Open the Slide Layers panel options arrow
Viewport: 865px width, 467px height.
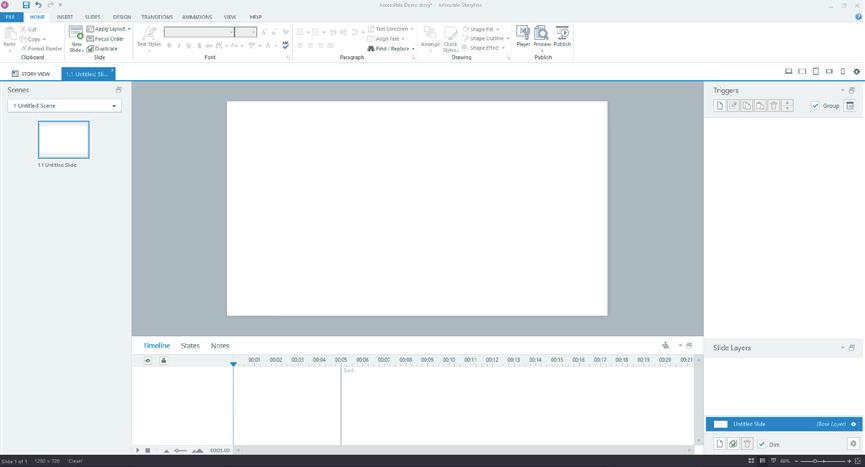[x=842, y=347]
